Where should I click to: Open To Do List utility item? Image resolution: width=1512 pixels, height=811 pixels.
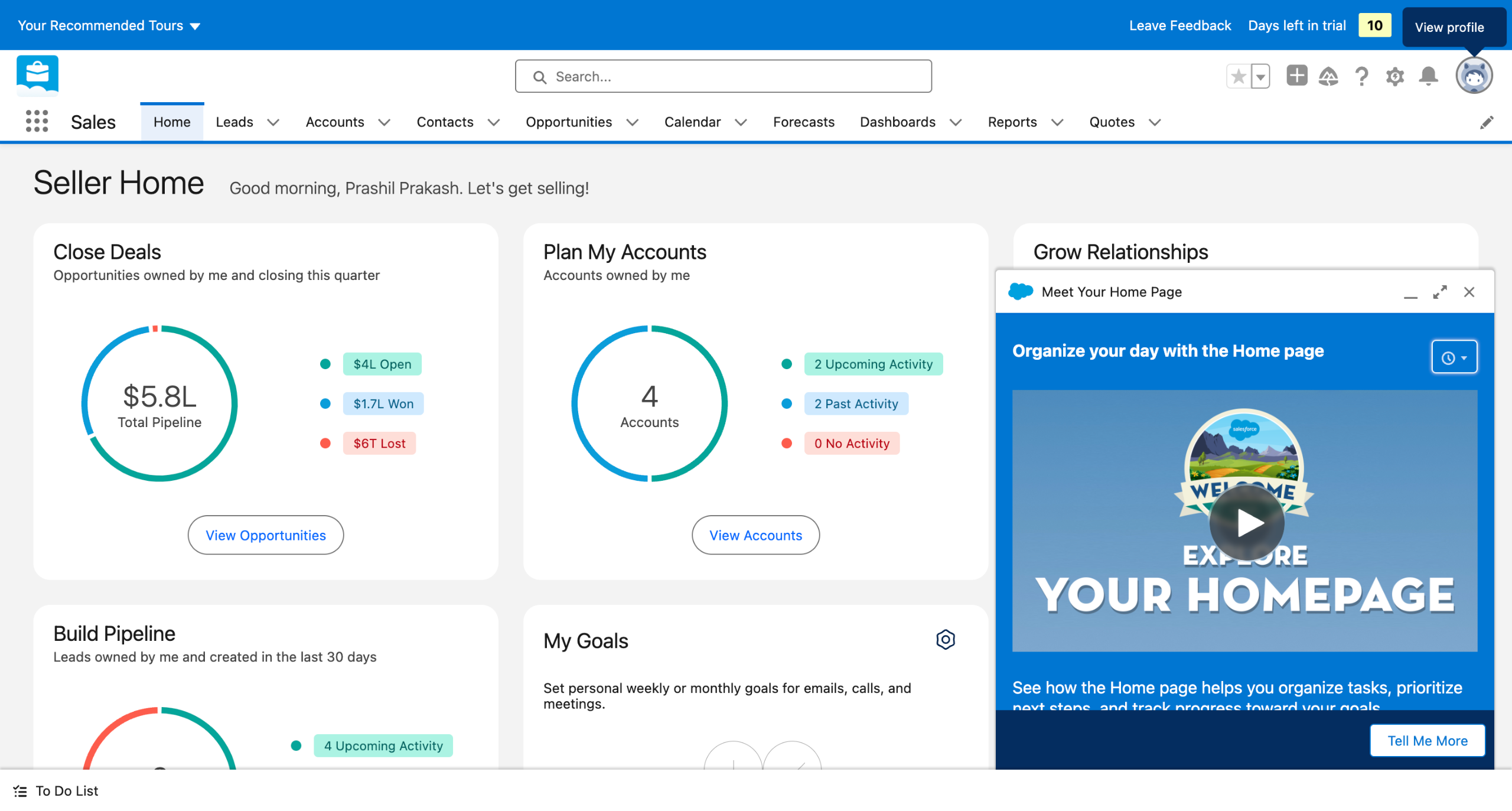pos(56,791)
